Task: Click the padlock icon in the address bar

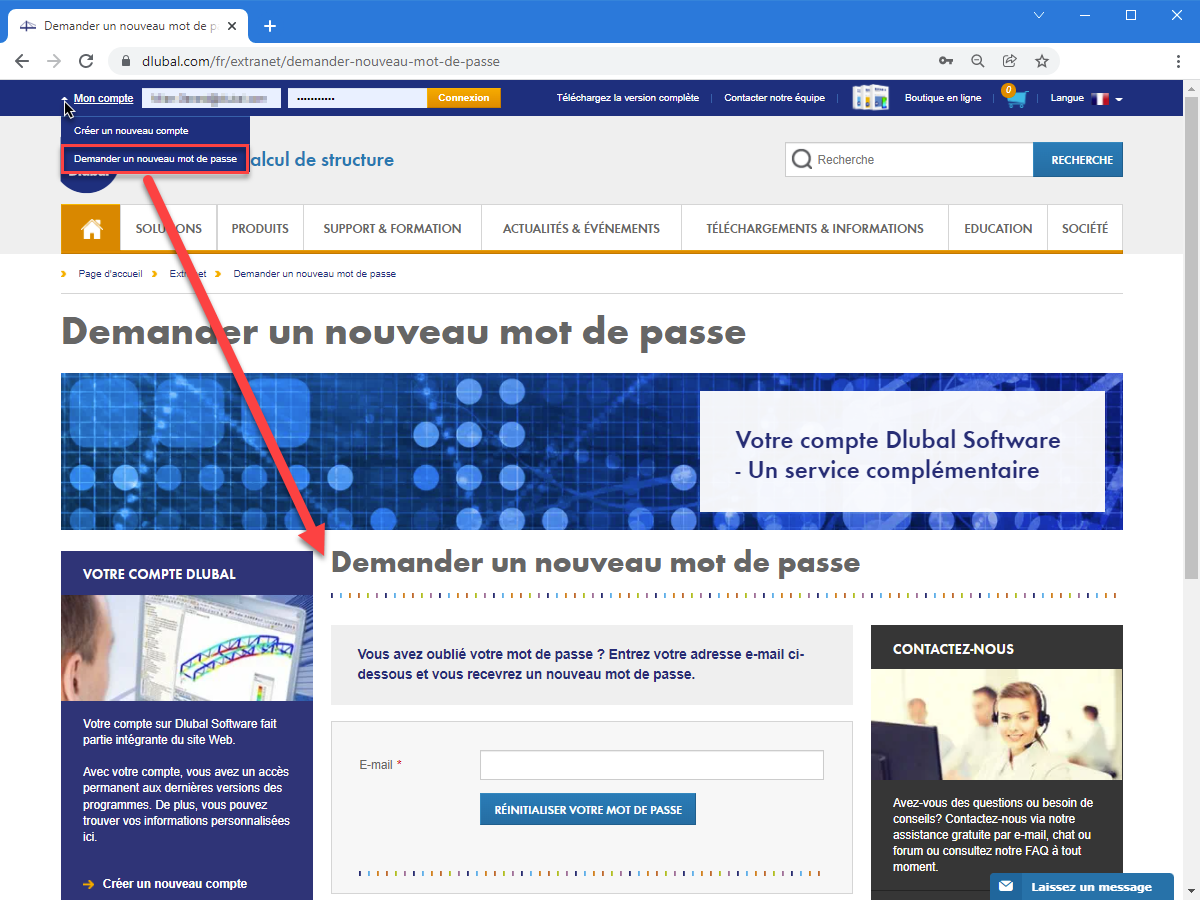Action: (x=126, y=61)
